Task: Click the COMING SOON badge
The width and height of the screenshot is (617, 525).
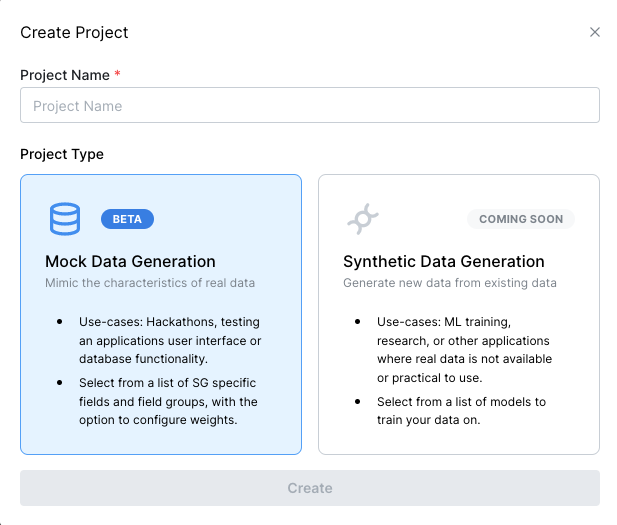Action: click(x=521, y=219)
